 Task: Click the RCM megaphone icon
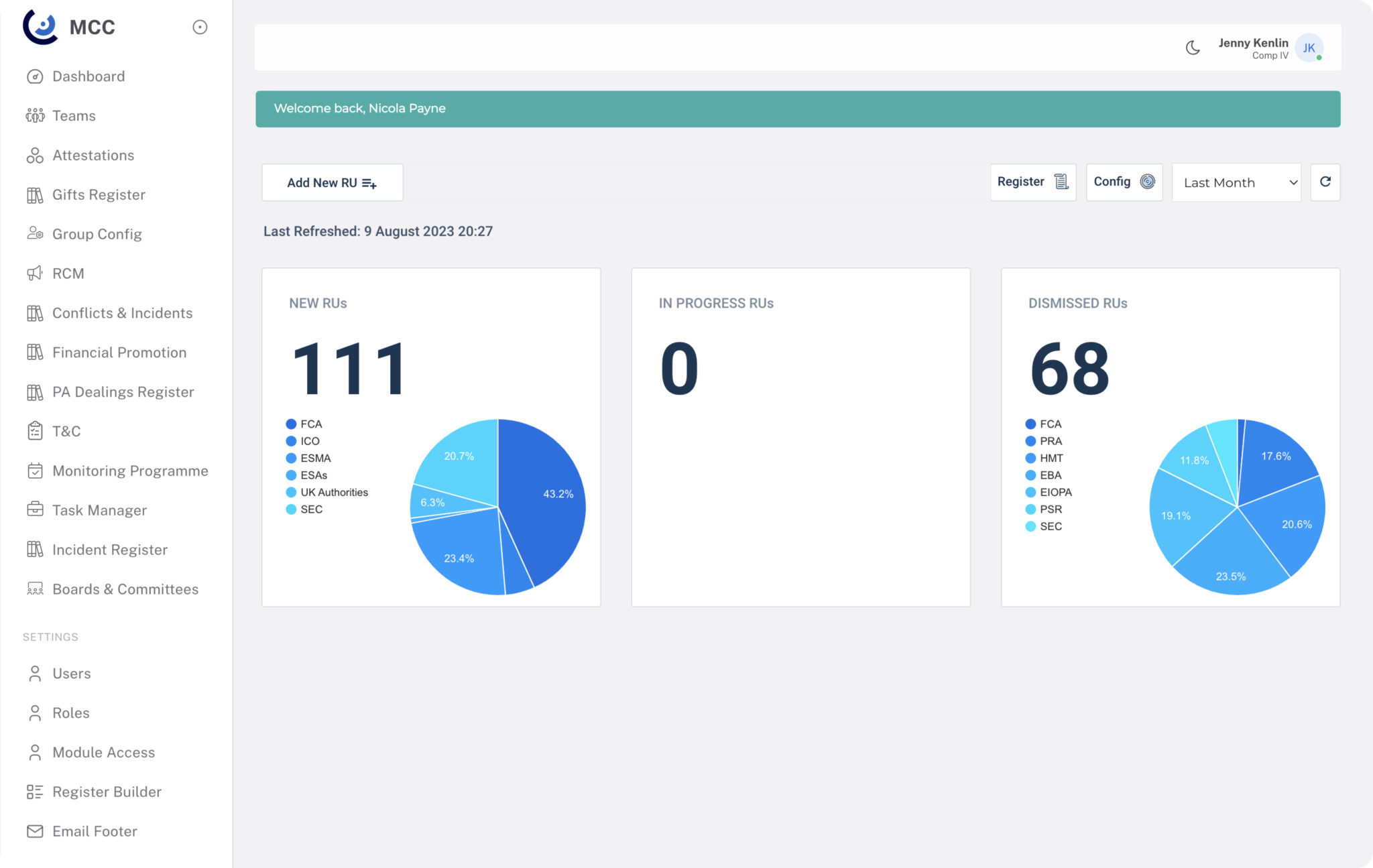36,273
